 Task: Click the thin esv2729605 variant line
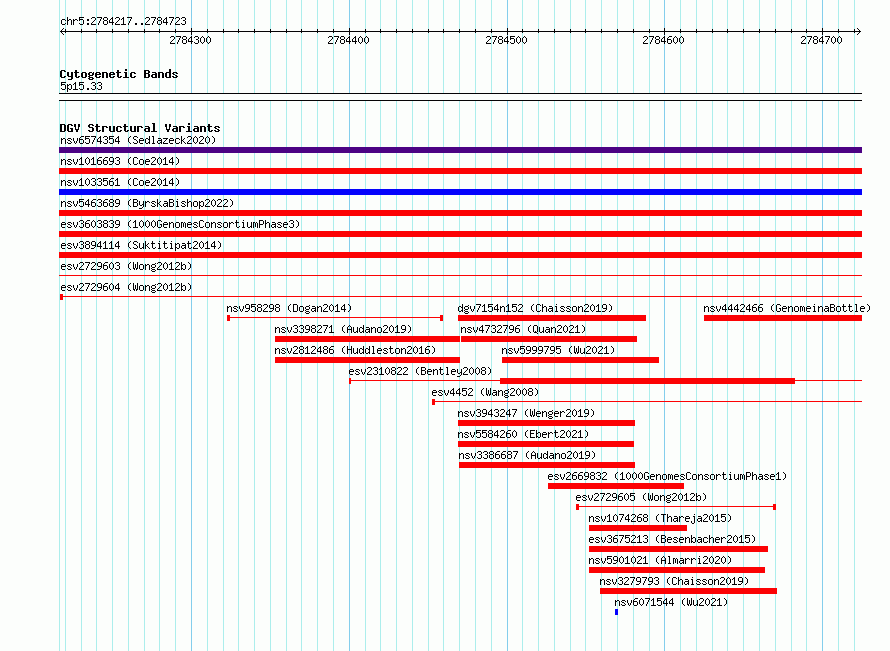coord(676,507)
